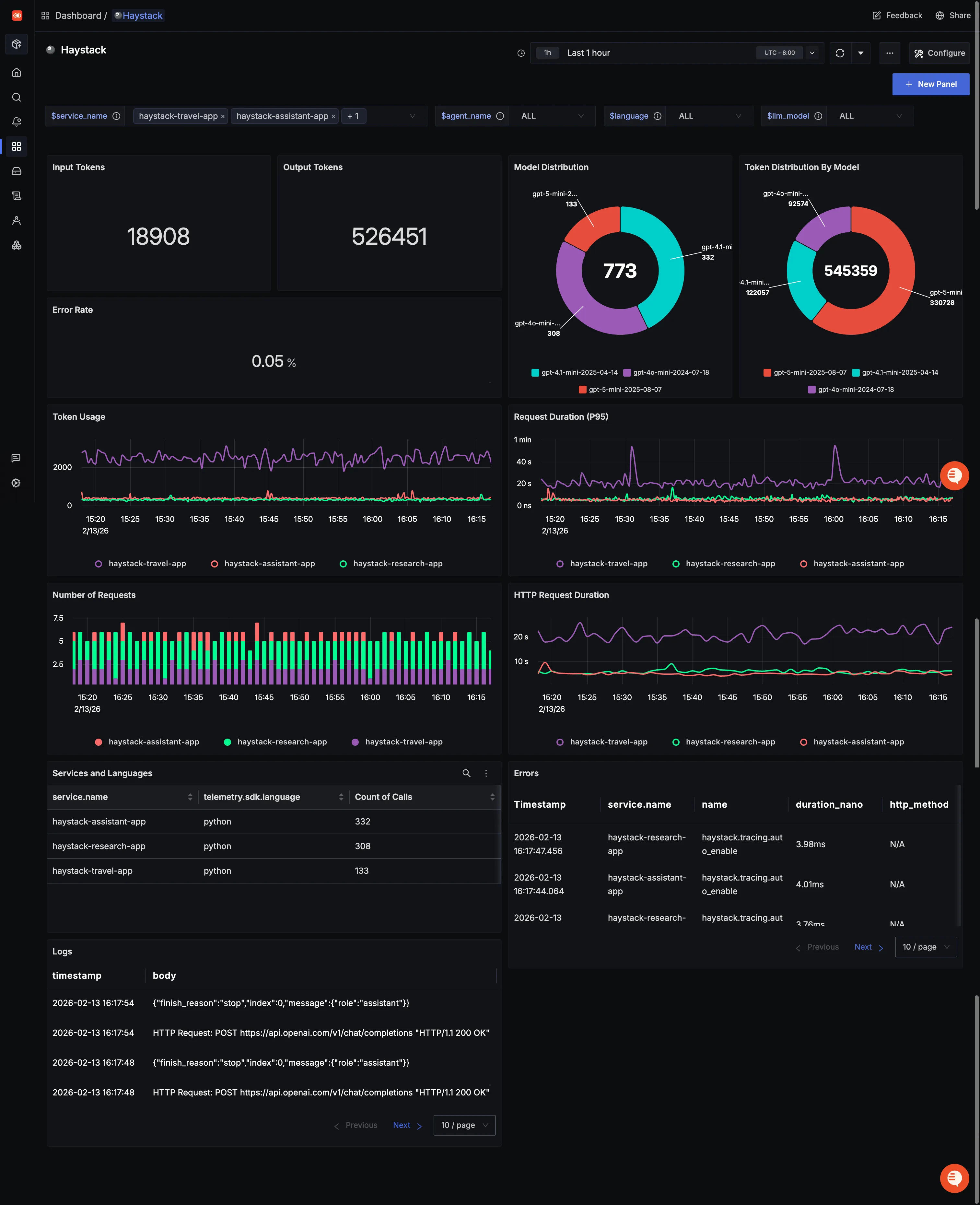Select the compass tool icon in sidebar

click(17, 220)
